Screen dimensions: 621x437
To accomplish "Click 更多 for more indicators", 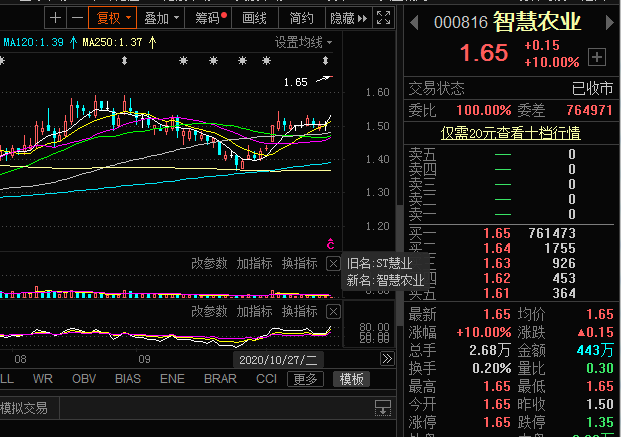I will tap(305, 379).
